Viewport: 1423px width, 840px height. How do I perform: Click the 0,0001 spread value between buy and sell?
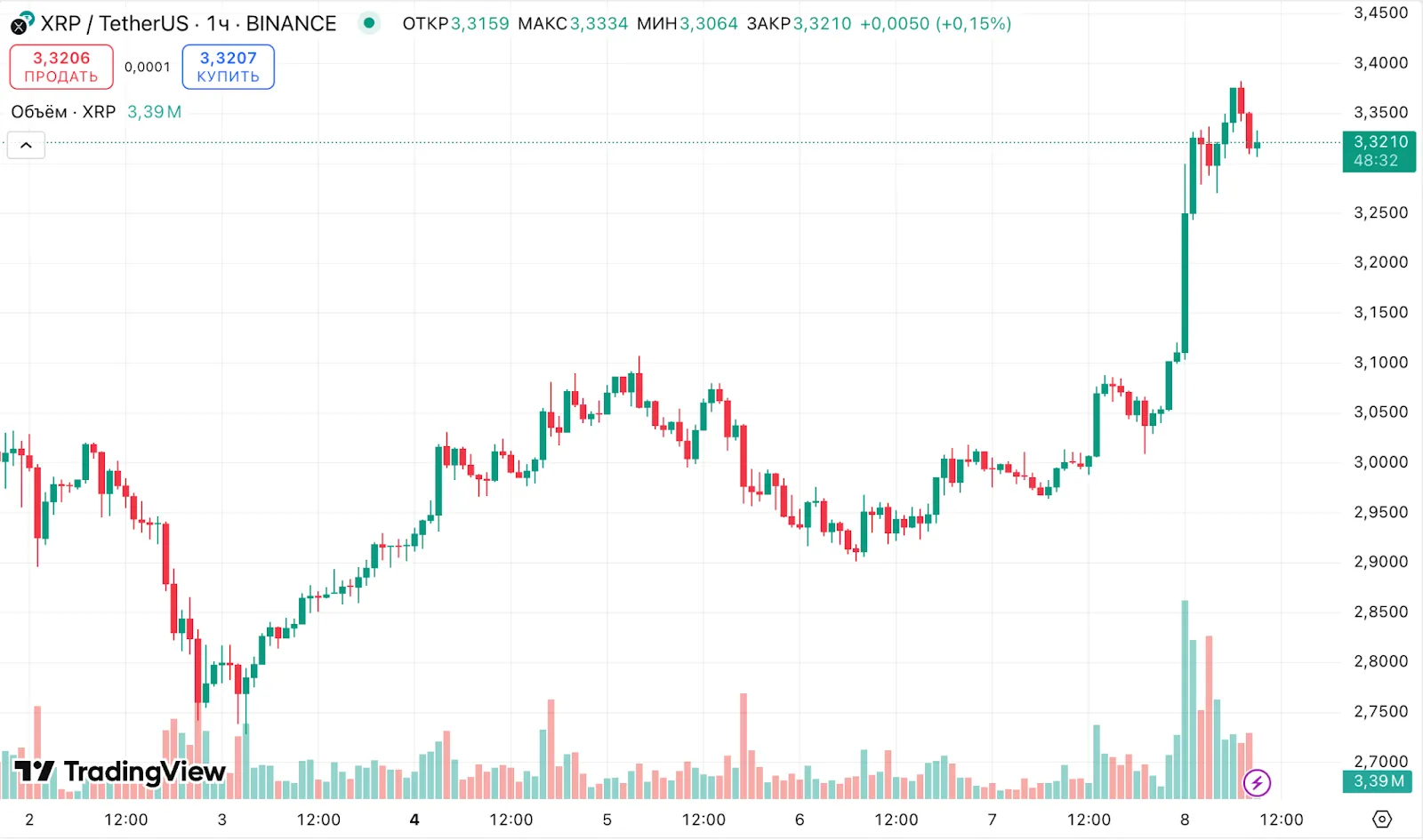click(148, 67)
